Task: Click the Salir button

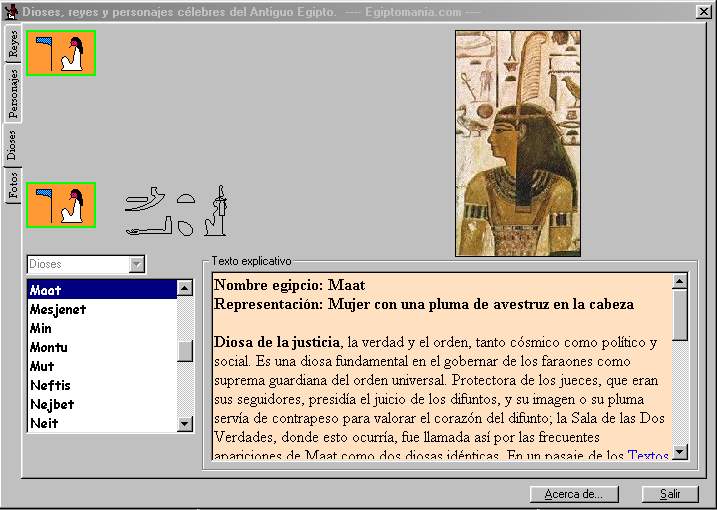Action: (670, 494)
